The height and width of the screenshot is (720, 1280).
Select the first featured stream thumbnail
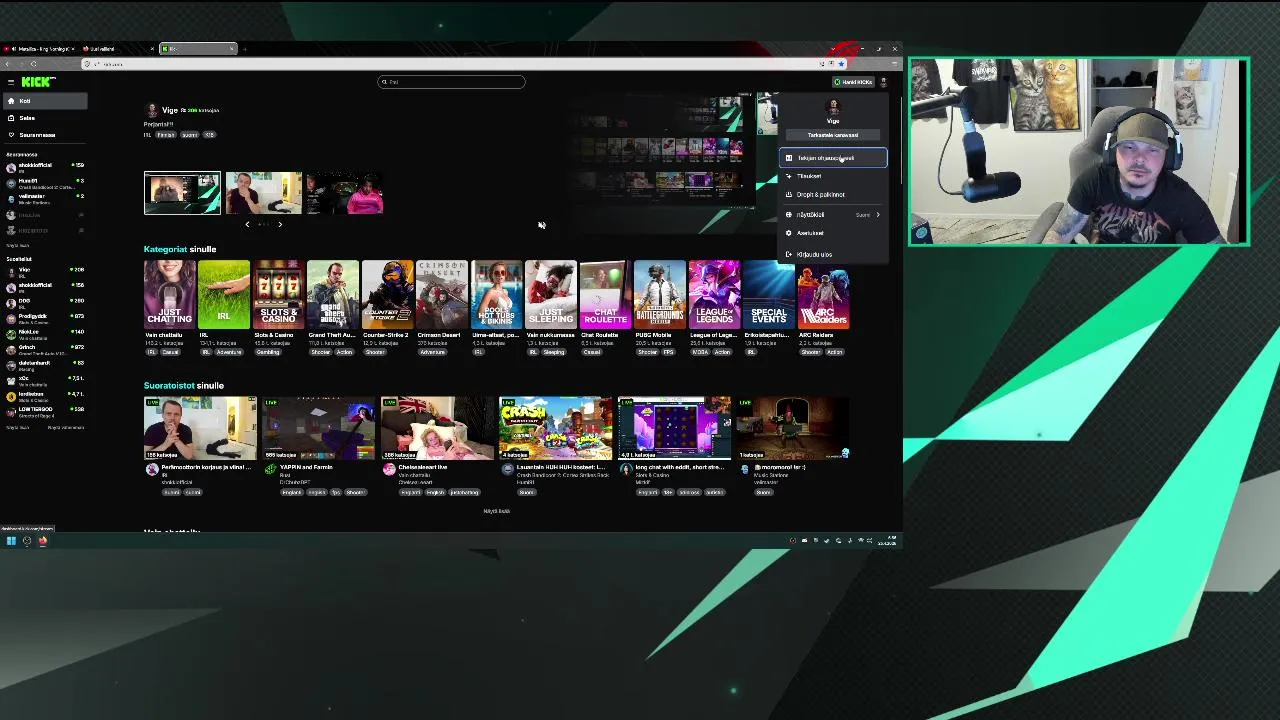(x=182, y=193)
